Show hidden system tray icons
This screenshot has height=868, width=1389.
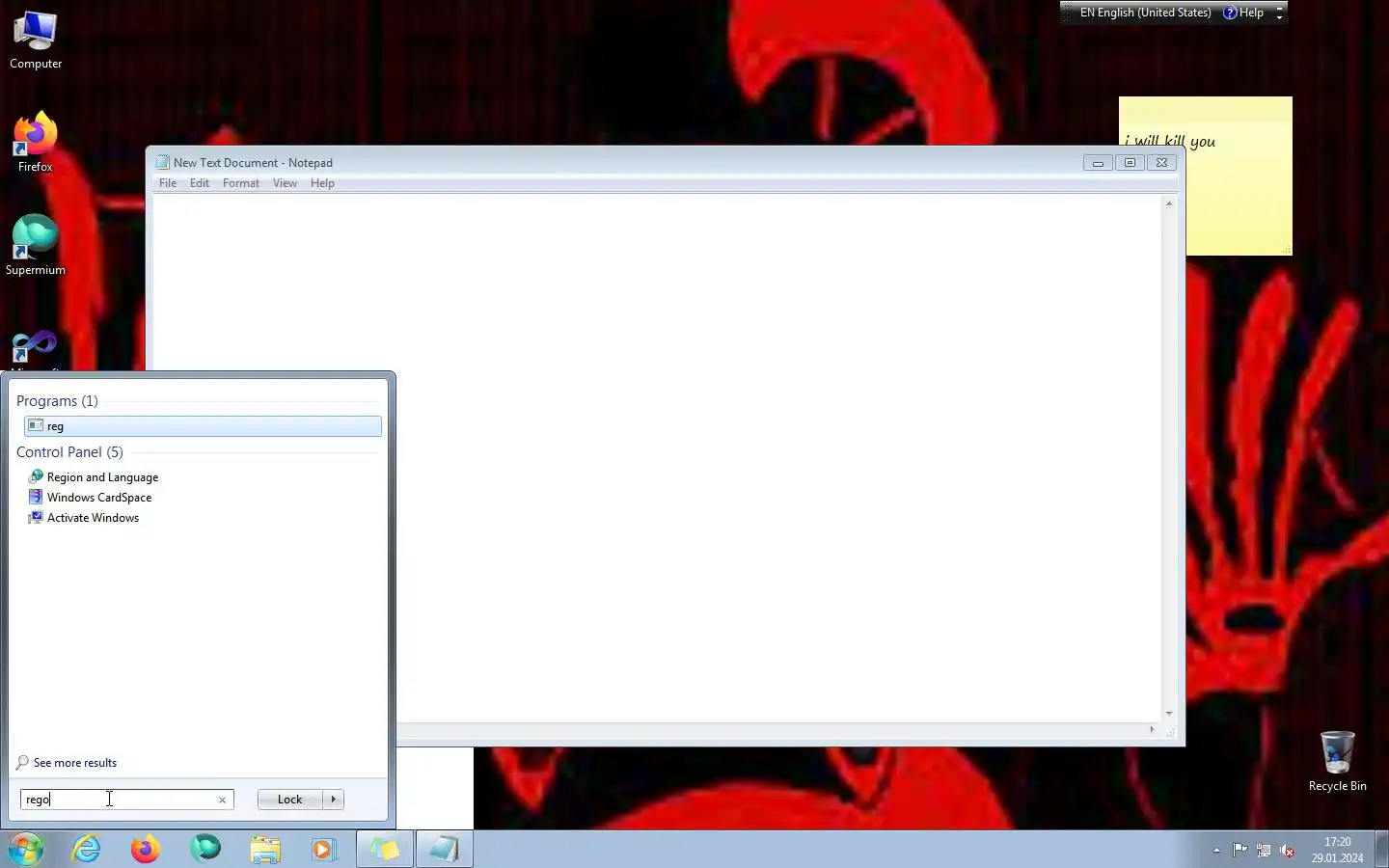tap(1216, 850)
